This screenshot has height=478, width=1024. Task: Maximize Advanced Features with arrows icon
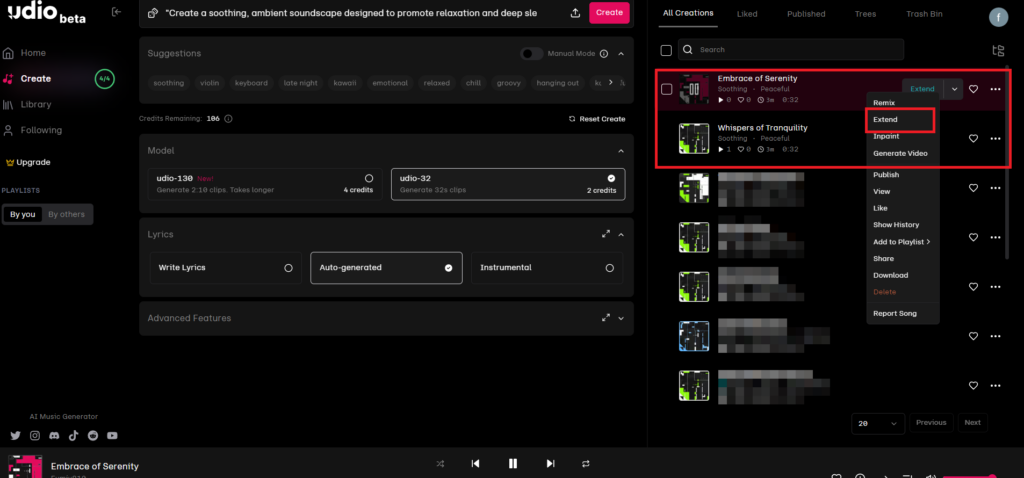pos(605,318)
